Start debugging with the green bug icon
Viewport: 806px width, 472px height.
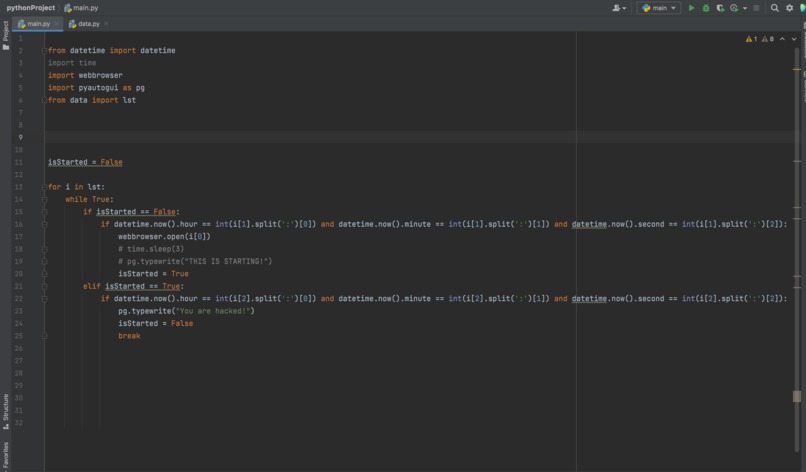point(706,8)
